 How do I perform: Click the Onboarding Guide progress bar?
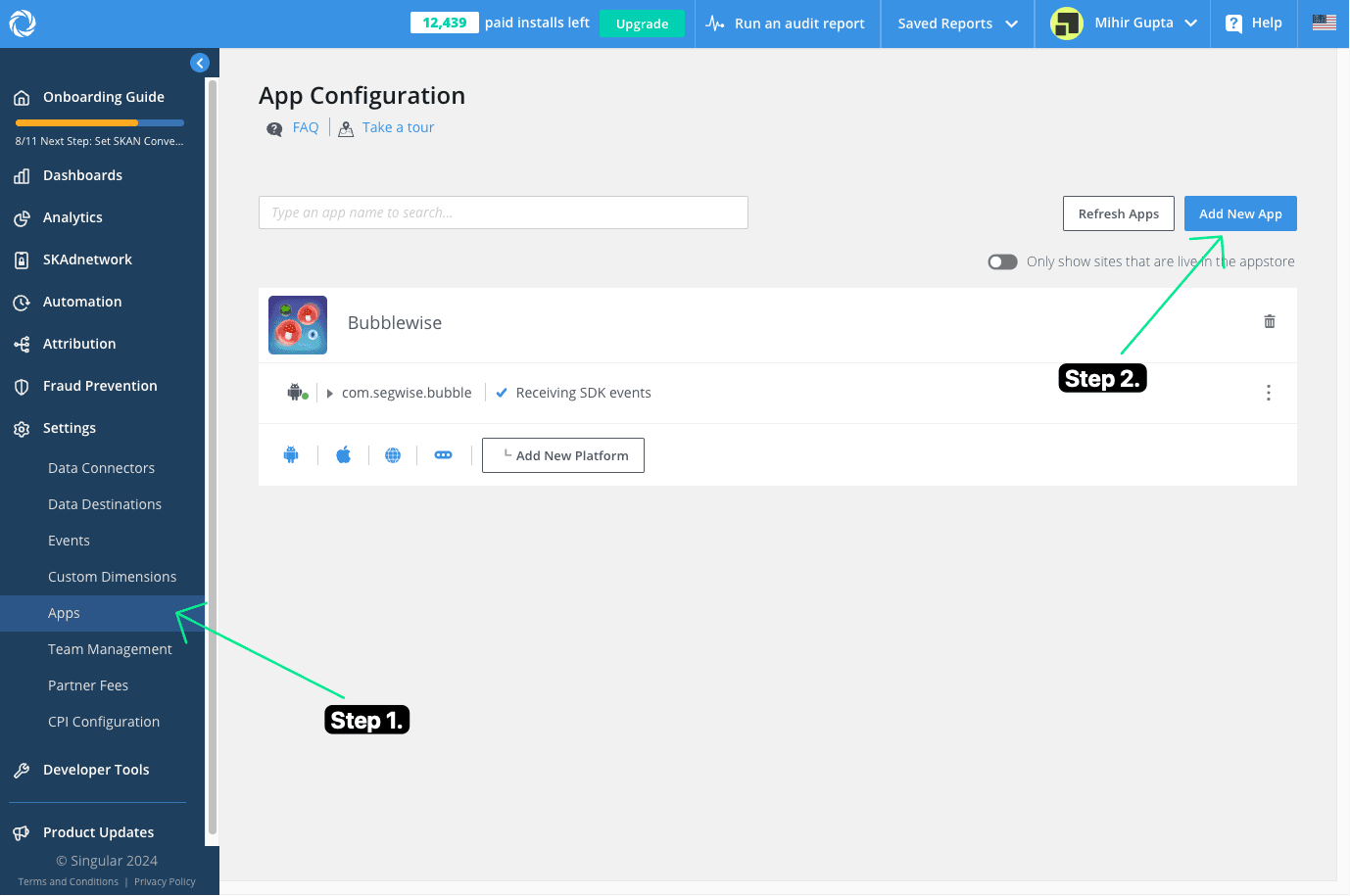99,122
